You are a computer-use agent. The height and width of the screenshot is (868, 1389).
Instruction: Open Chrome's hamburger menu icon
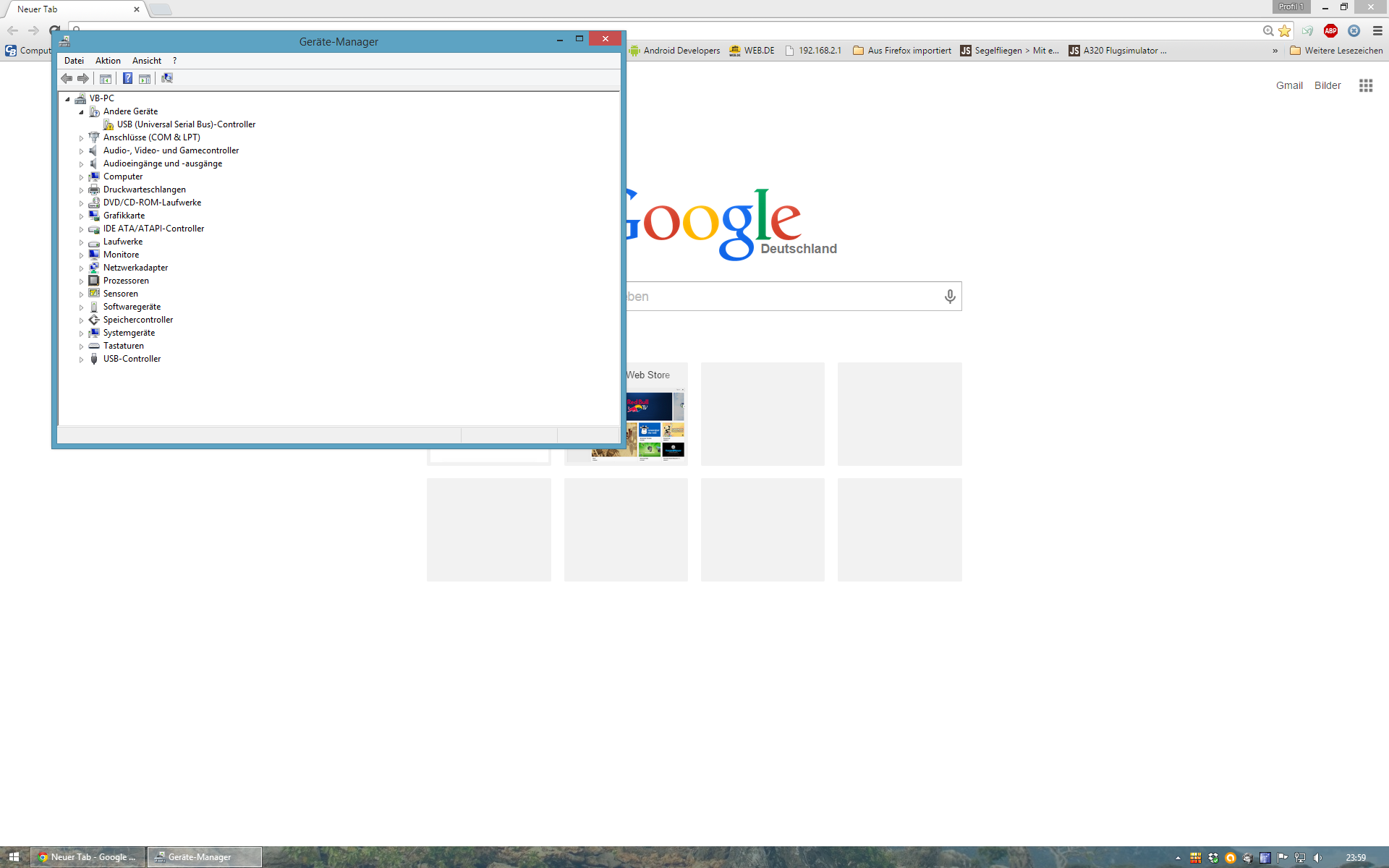(1377, 30)
